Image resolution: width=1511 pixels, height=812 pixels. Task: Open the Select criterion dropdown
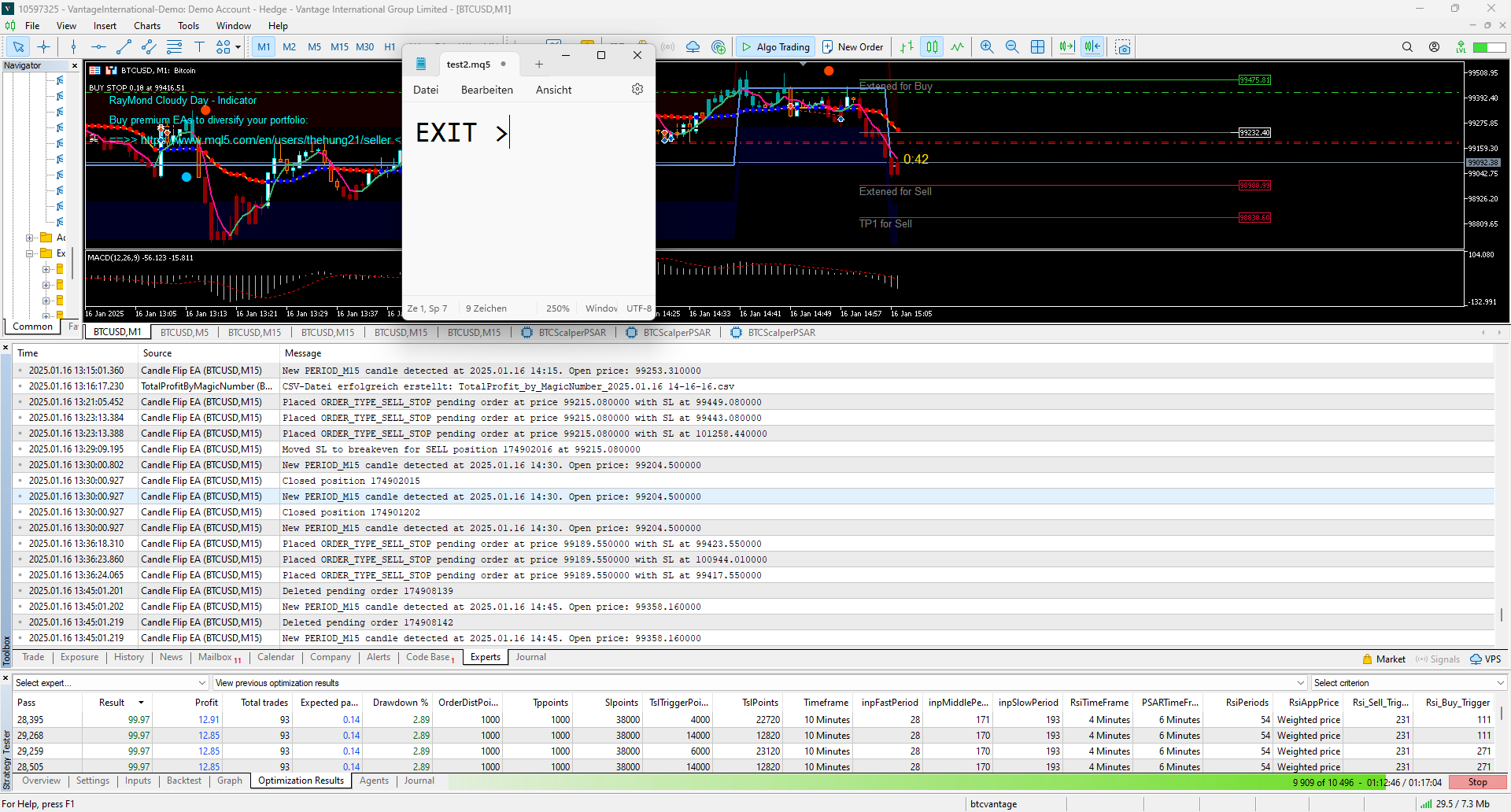(1409, 683)
